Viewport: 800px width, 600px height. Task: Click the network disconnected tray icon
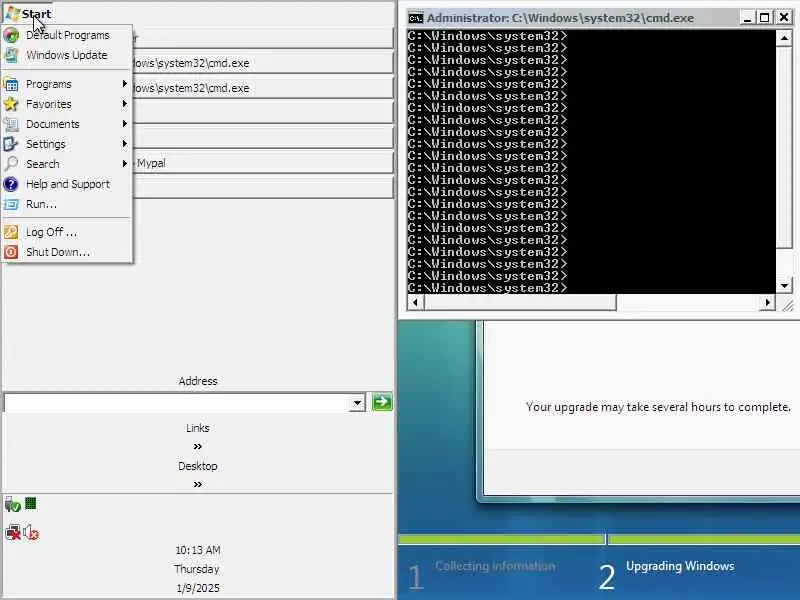[13, 532]
